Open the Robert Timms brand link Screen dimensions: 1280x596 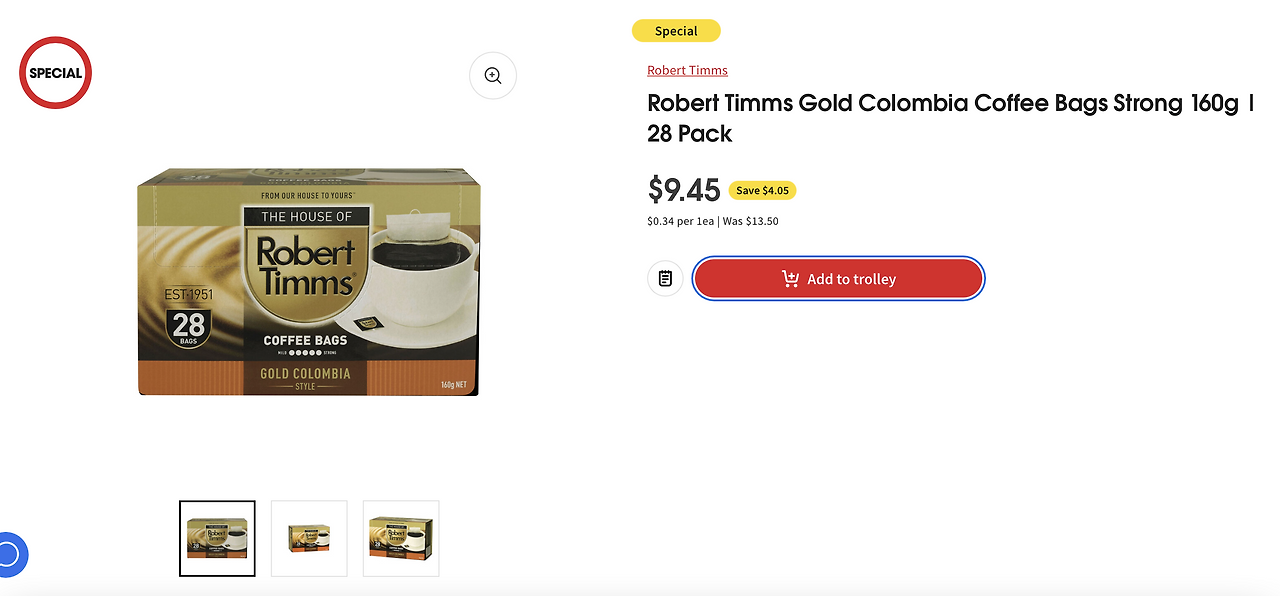[687, 70]
